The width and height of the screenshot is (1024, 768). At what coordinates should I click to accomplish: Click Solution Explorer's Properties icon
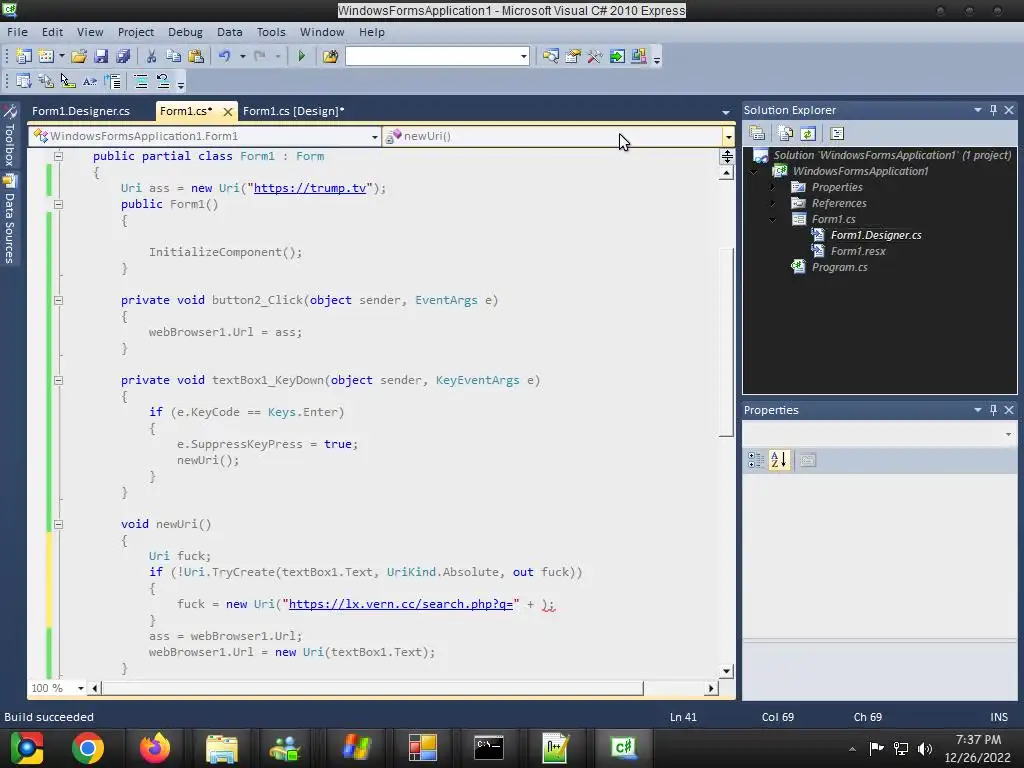pyautogui.click(x=758, y=133)
